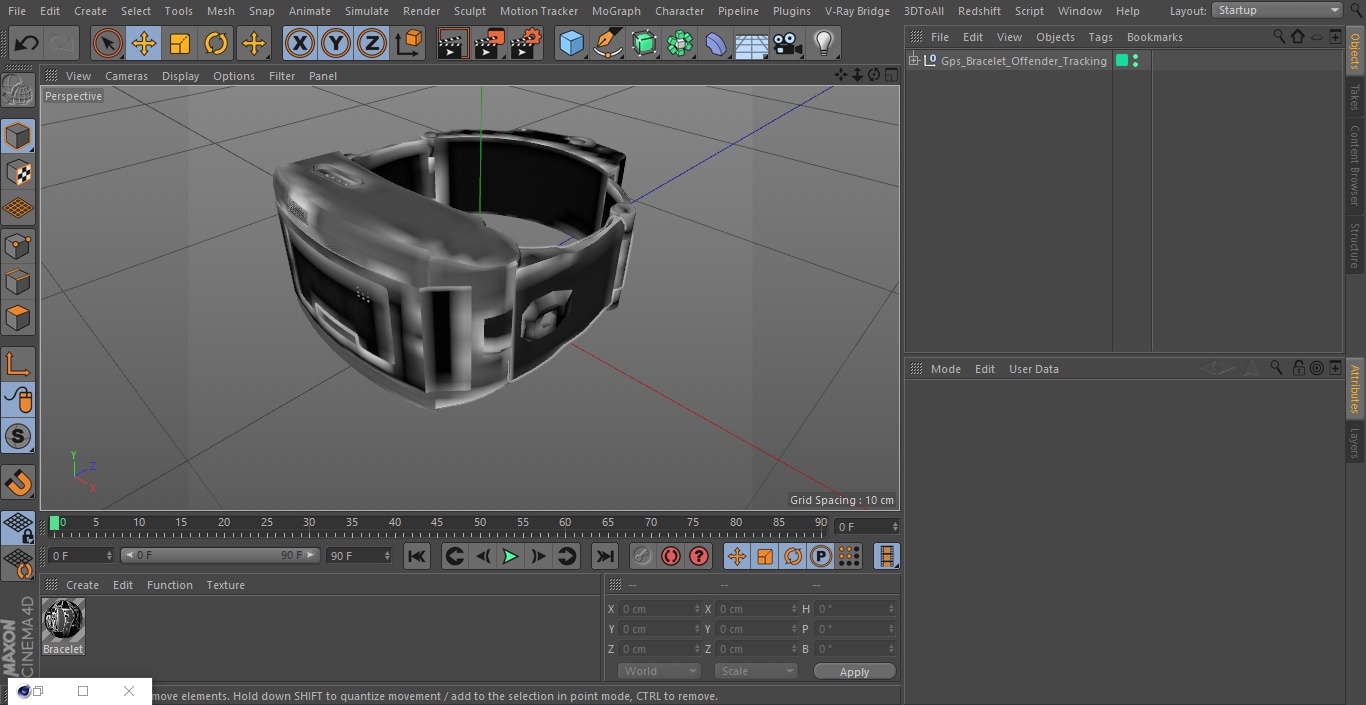This screenshot has width=1366, height=705.
Task: Add a Light object
Action: click(x=824, y=43)
